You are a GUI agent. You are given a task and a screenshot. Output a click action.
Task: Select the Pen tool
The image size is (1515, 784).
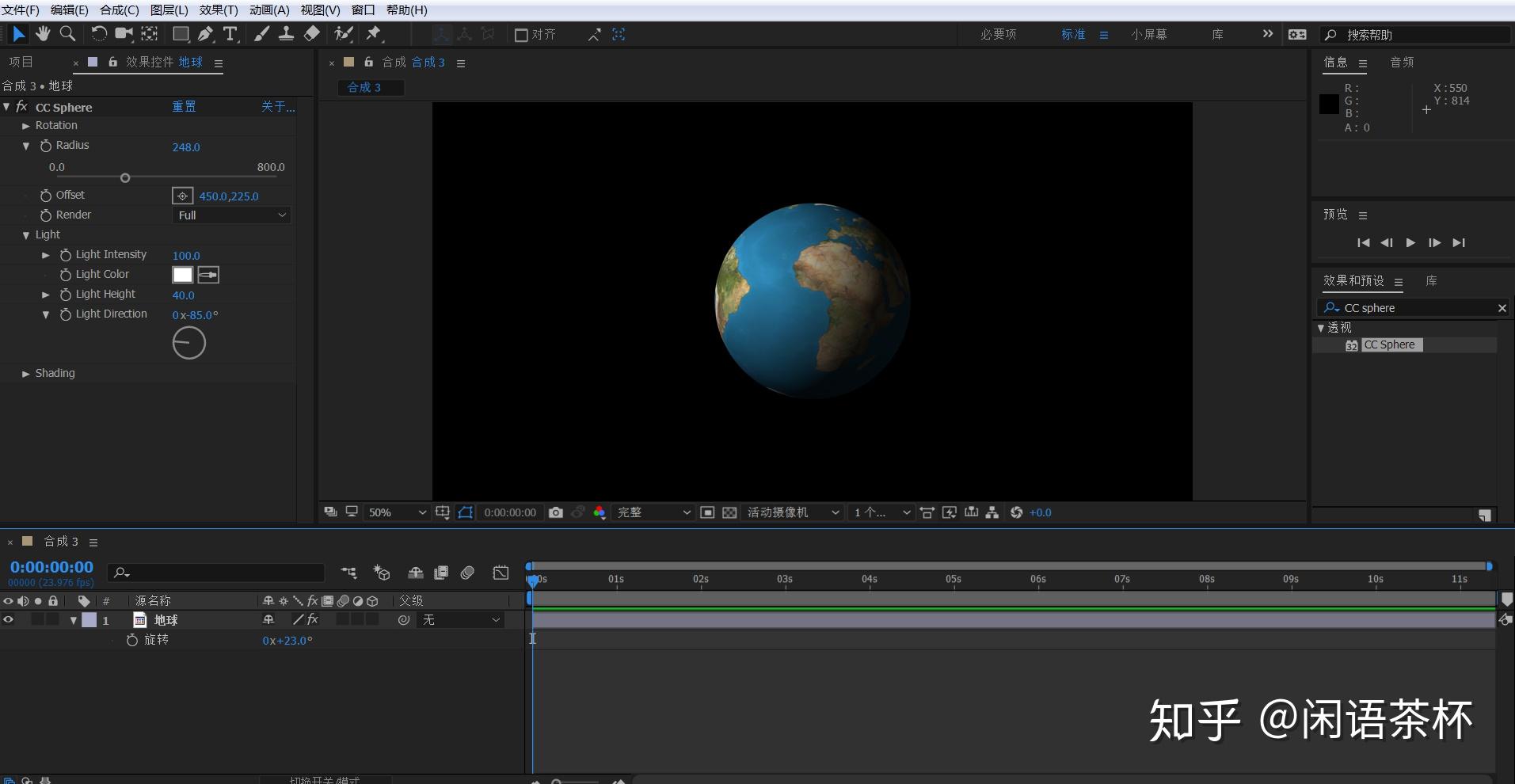tap(205, 34)
